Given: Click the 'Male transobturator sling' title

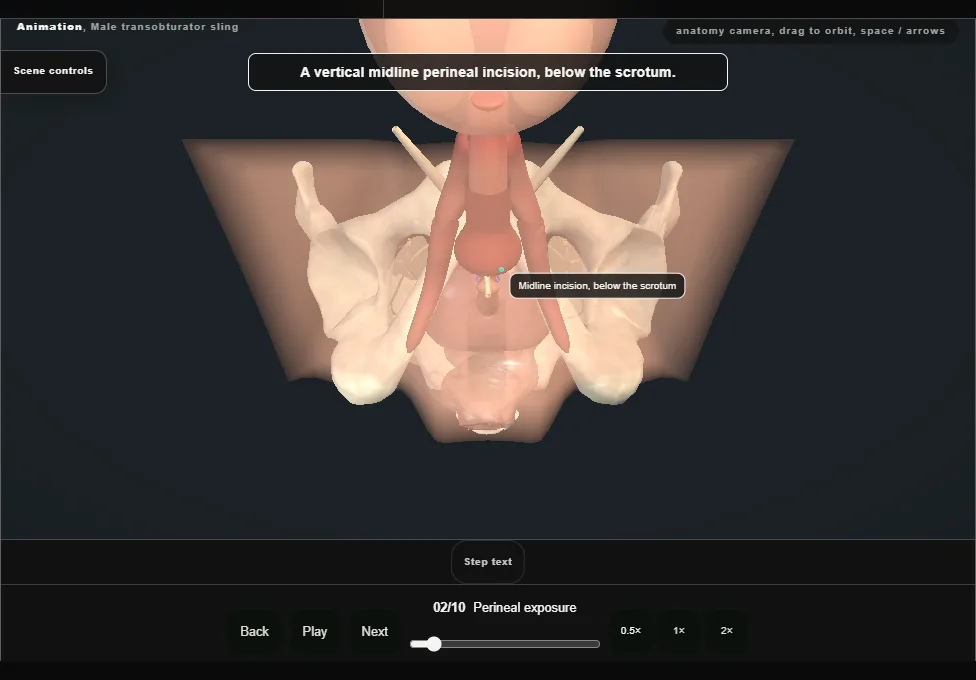Looking at the screenshot, I should tap(164, 27).
